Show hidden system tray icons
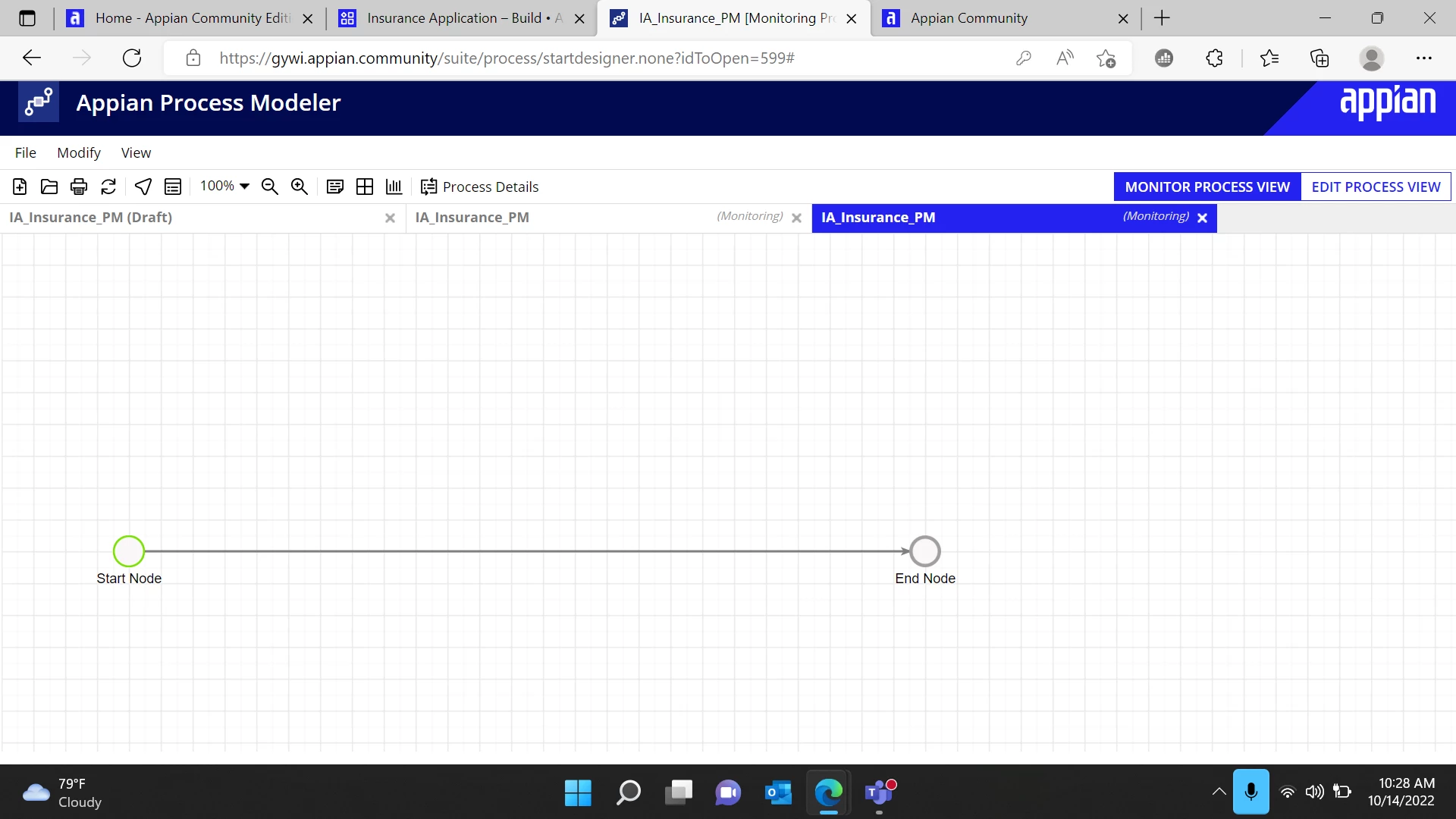 [1219, 792]
